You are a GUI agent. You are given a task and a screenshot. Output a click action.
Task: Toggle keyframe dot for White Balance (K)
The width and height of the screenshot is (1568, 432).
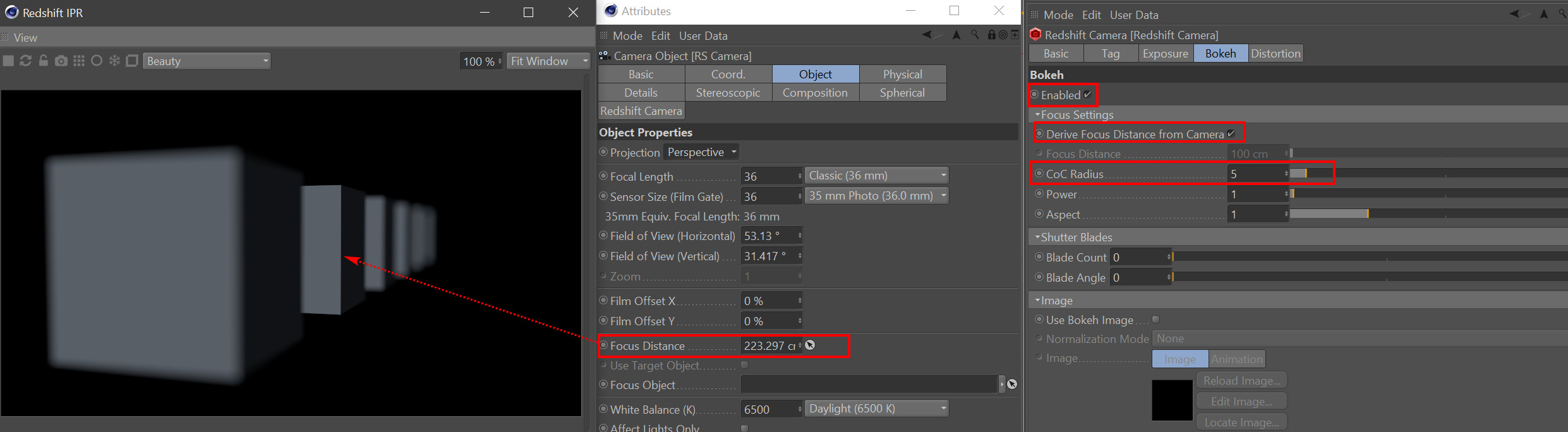click(x=603, y=409)
